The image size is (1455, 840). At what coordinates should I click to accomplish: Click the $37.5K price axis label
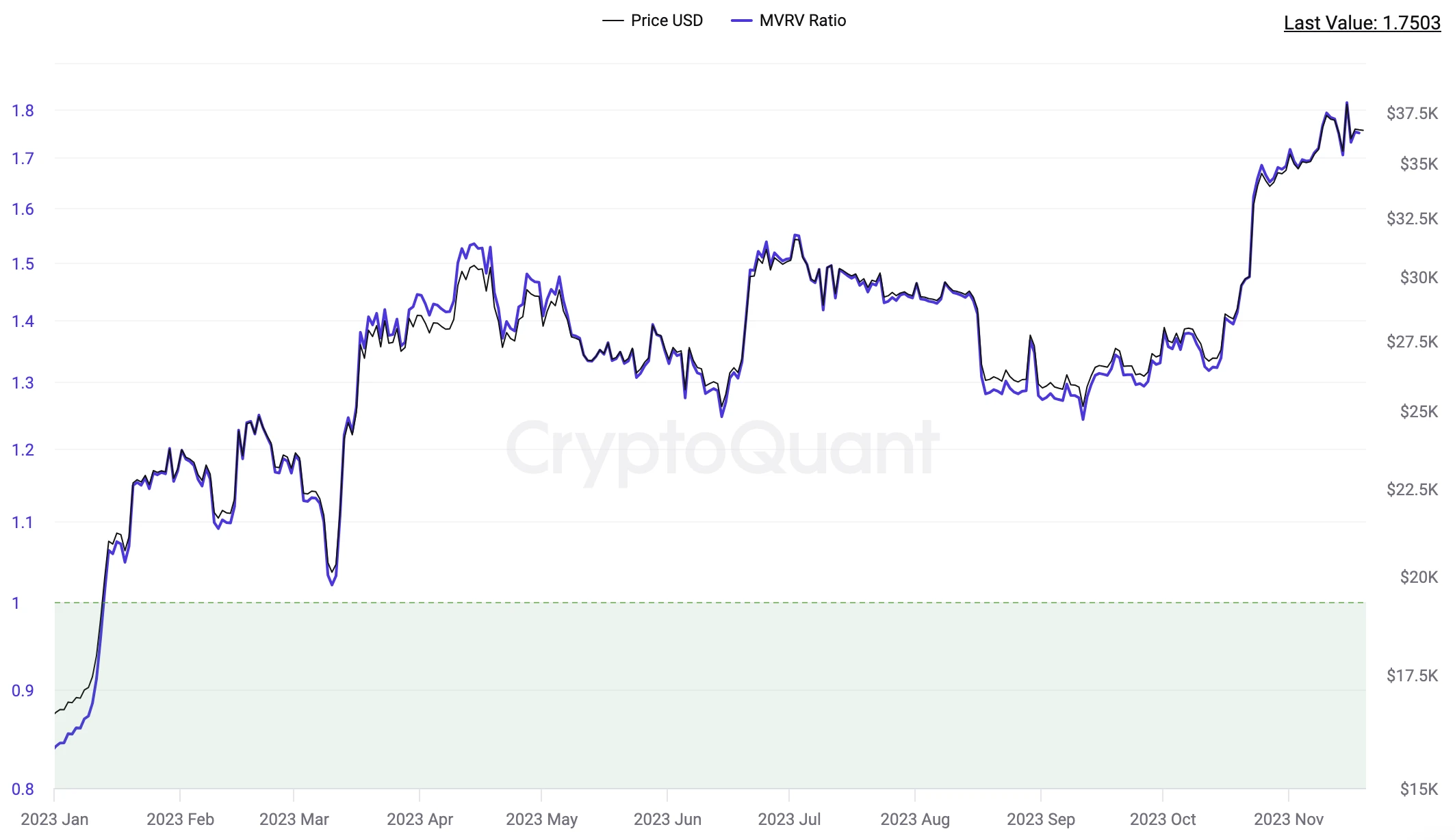(x=1412, y=114)
